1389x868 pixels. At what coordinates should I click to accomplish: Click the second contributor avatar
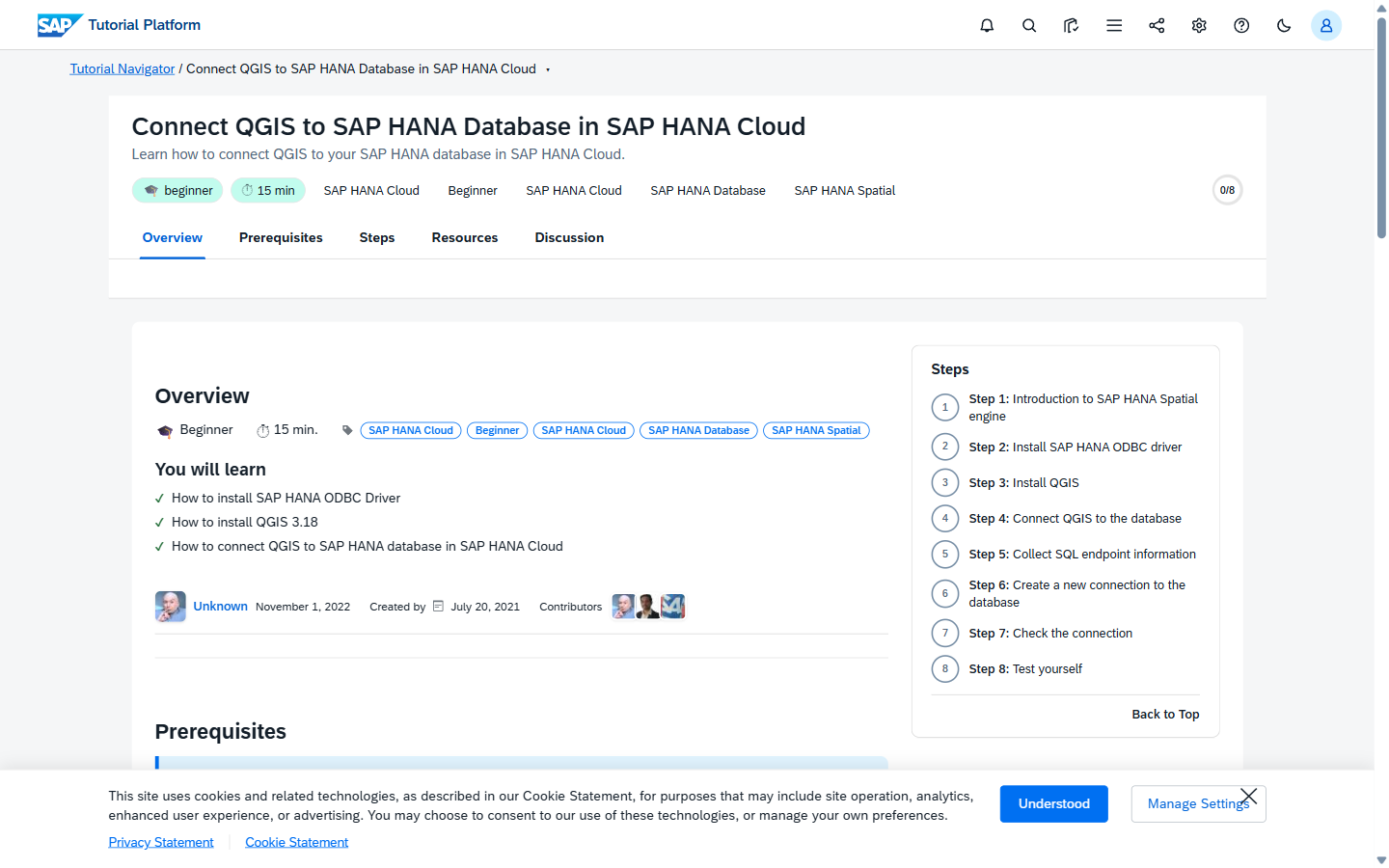click(x=648, y=607)
